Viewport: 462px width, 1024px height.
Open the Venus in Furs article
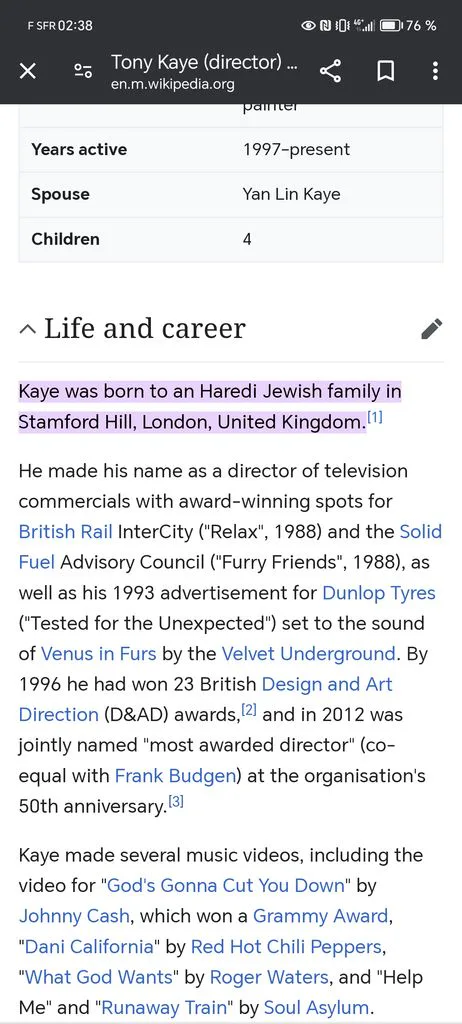[x=99, y=654]
